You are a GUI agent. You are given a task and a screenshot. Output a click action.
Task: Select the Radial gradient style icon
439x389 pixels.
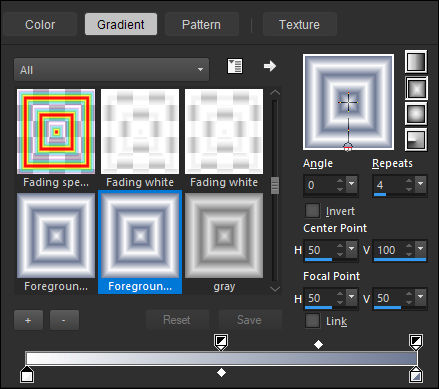pyautogui.click(x=416, y=140)
